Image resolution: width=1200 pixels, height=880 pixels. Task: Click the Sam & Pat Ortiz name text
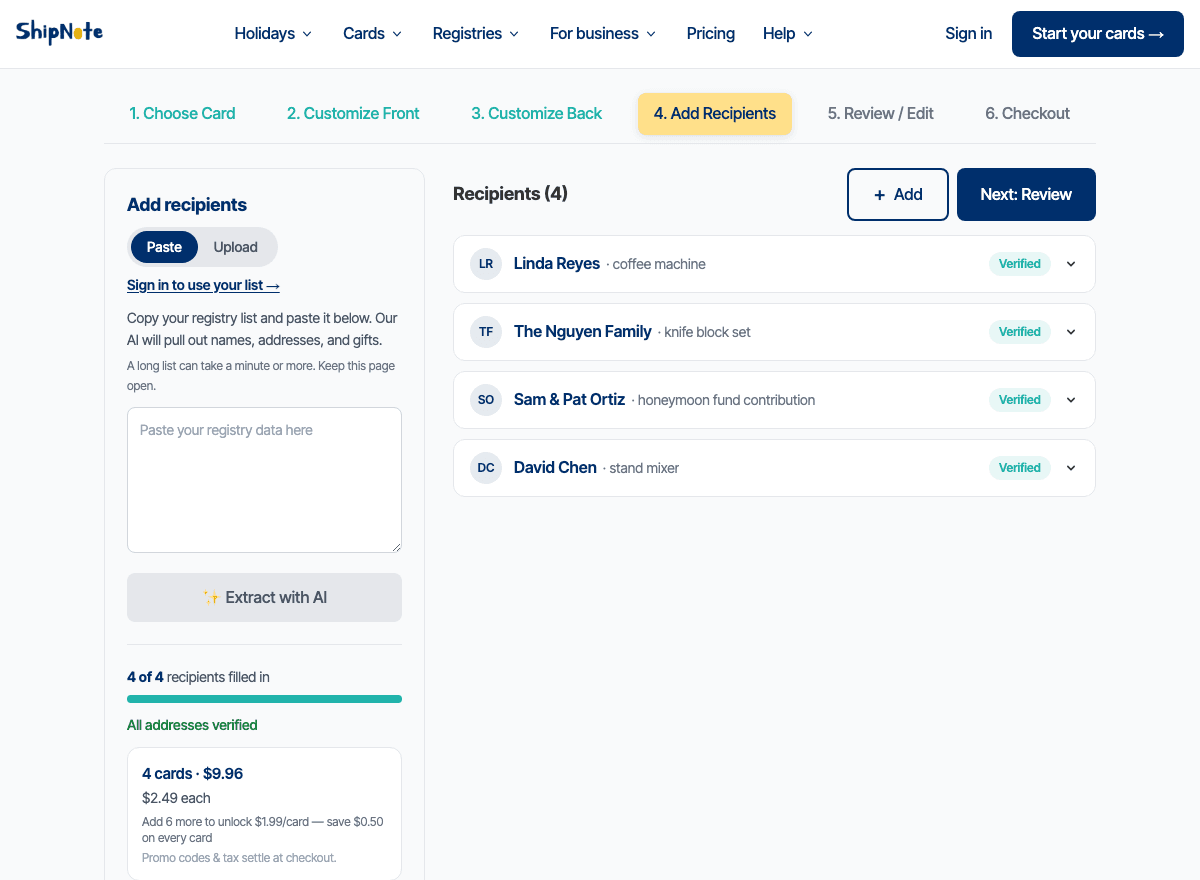point(570,400)
